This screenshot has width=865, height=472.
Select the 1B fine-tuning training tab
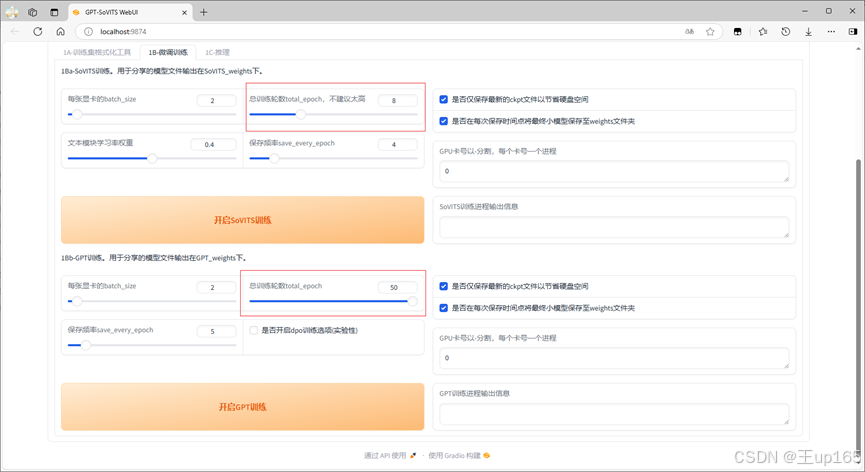[x=168, y=52]
